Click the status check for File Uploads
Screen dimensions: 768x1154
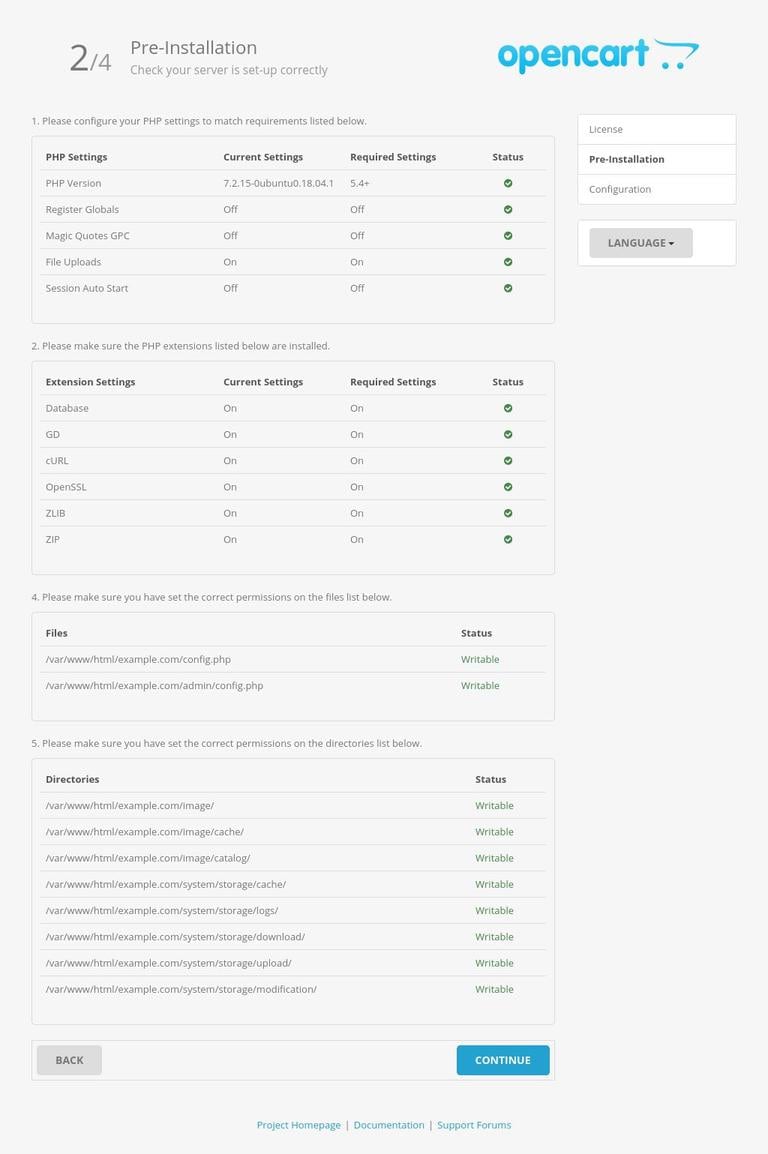tap(508, 261)
